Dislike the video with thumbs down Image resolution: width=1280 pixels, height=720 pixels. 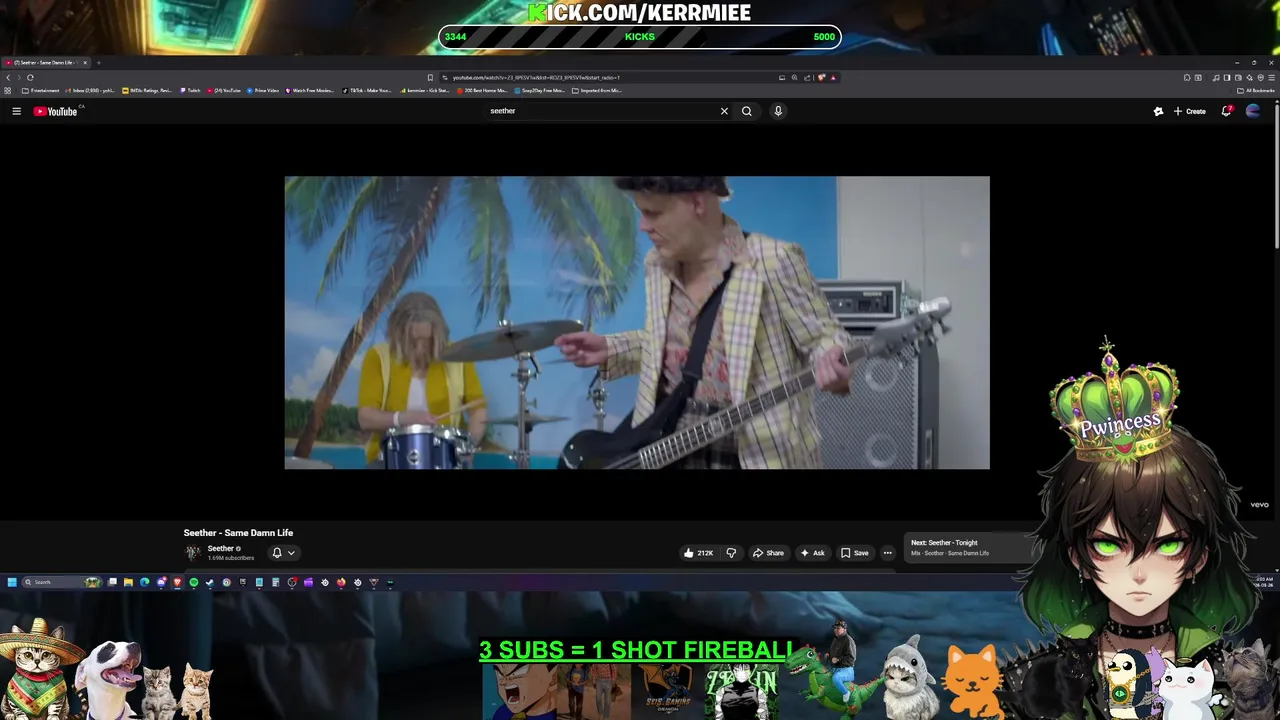(x=731, y=553)
